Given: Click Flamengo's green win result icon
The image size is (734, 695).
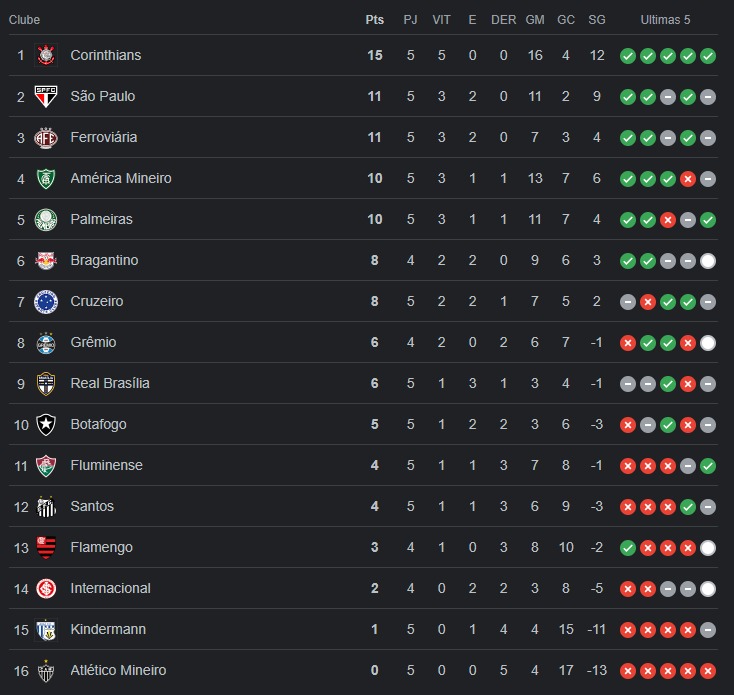Looking at the screenshot, I should 628,548.
